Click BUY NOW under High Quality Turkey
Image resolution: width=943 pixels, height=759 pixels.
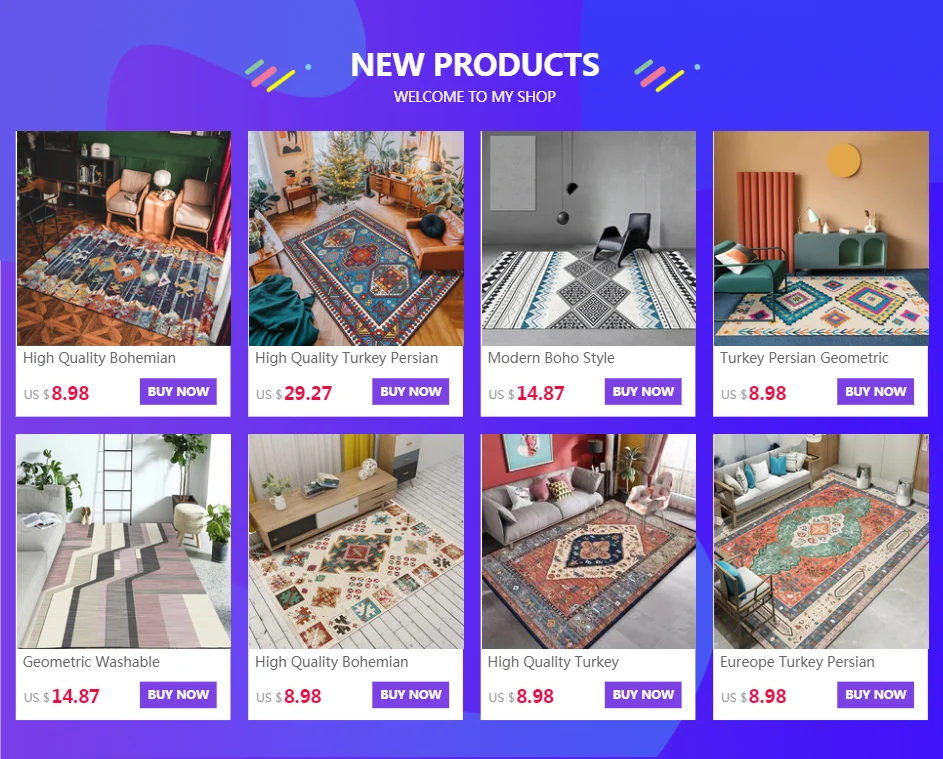coord(643,695)
